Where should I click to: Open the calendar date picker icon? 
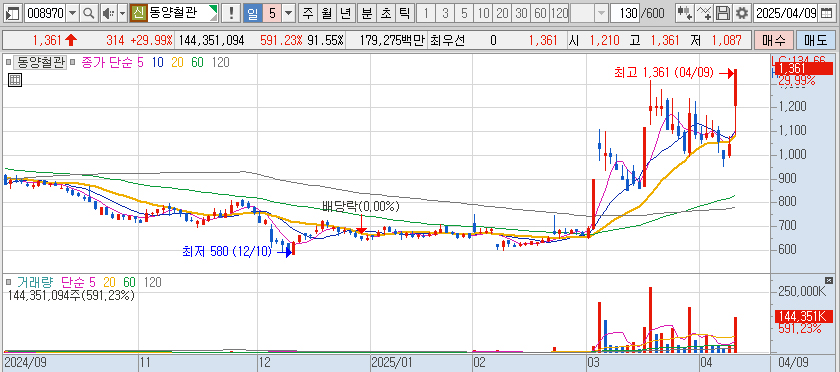pos(827,13)
